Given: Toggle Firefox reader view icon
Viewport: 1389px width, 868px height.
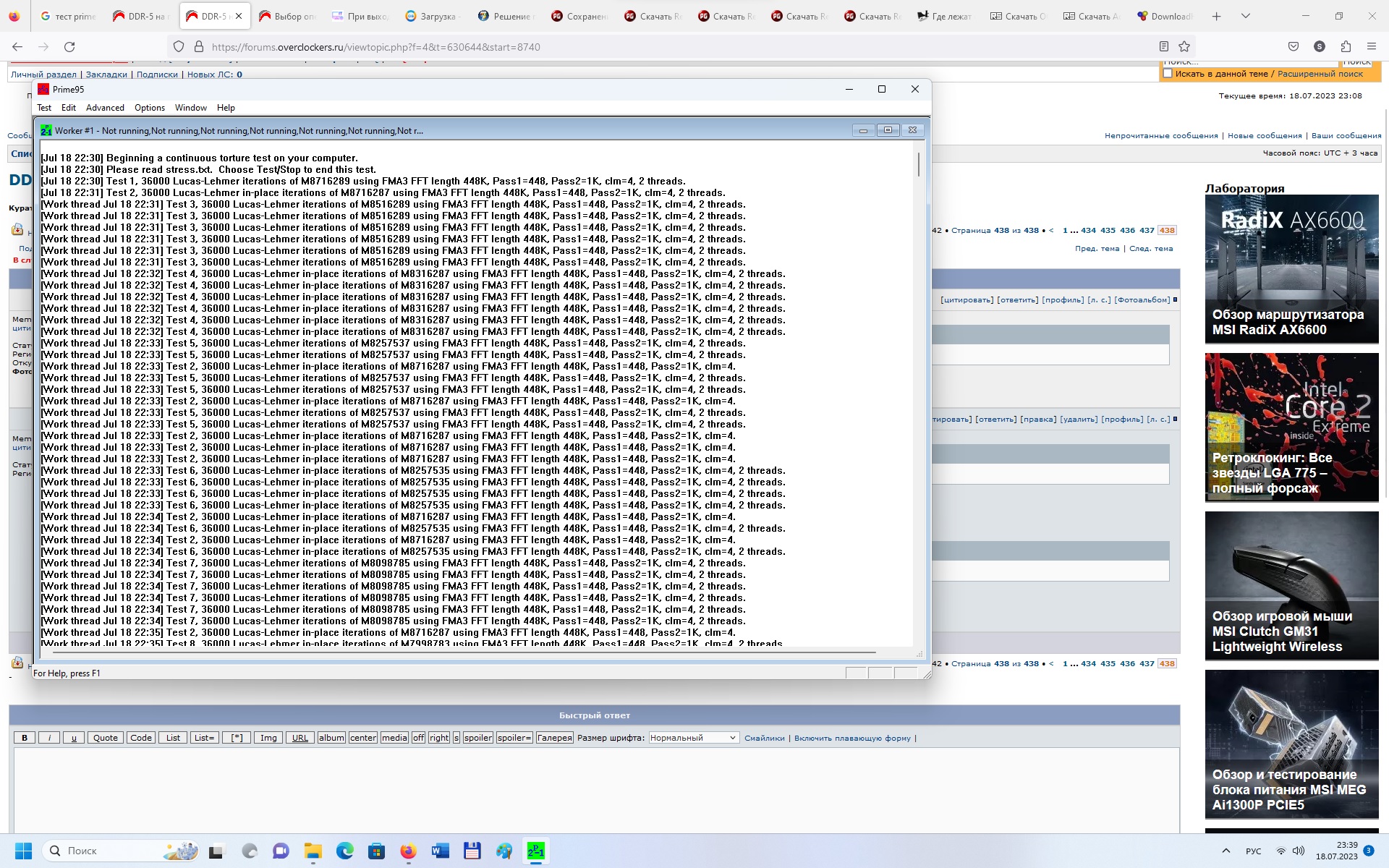Looking at the screenshot, I should (x=1164, y=46).
